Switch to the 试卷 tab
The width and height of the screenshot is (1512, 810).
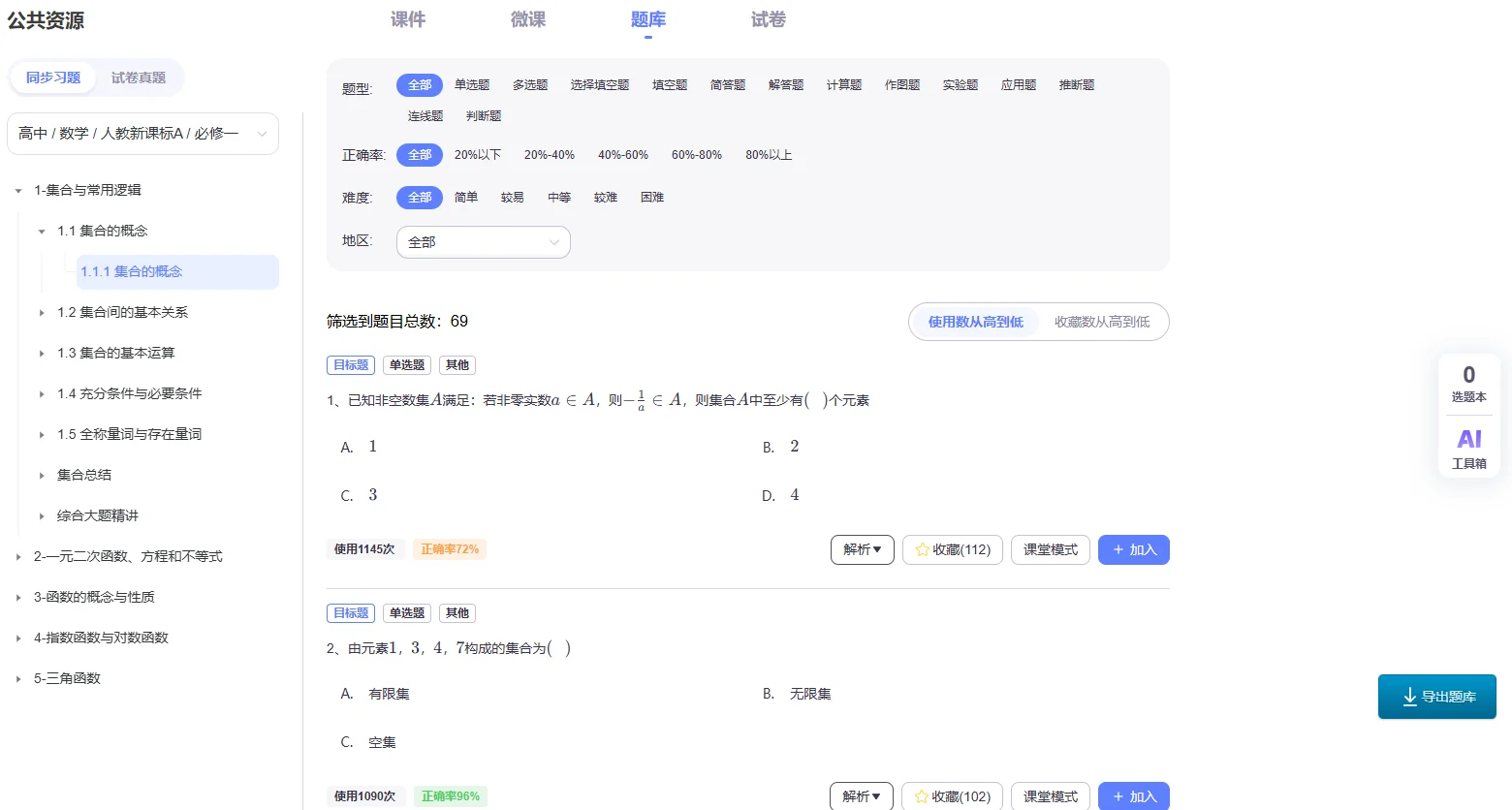pyautogui.click(x=767, y=18)
